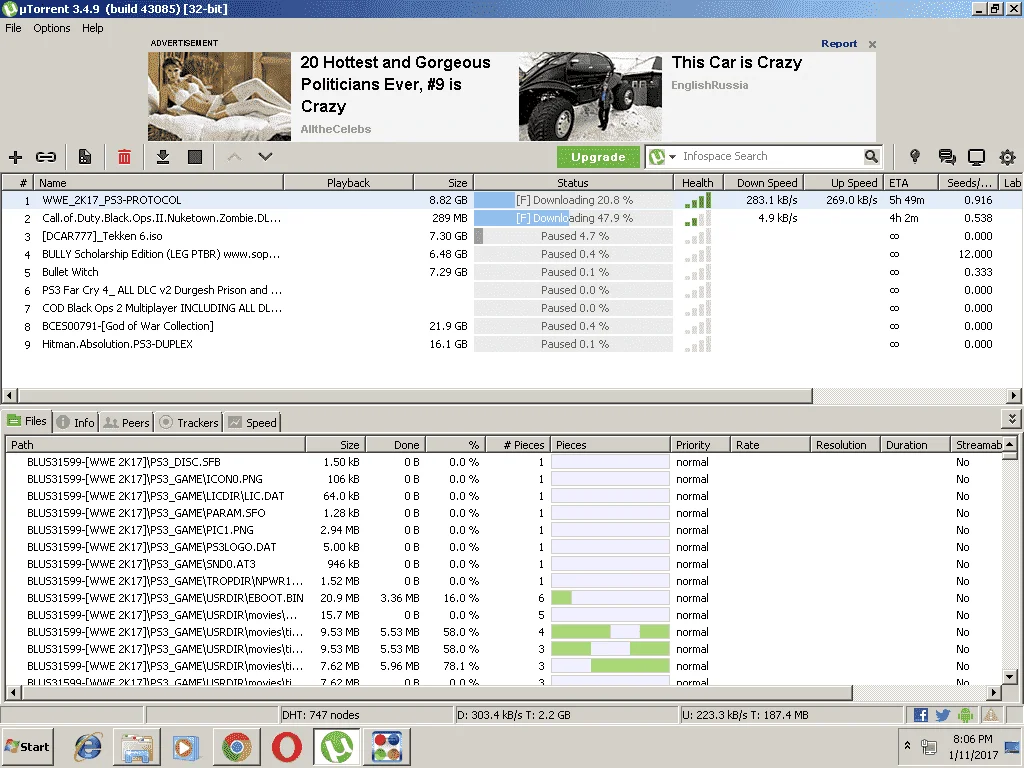
Task: Click the Twitter icon in status bar
Action: coord(942,715)
